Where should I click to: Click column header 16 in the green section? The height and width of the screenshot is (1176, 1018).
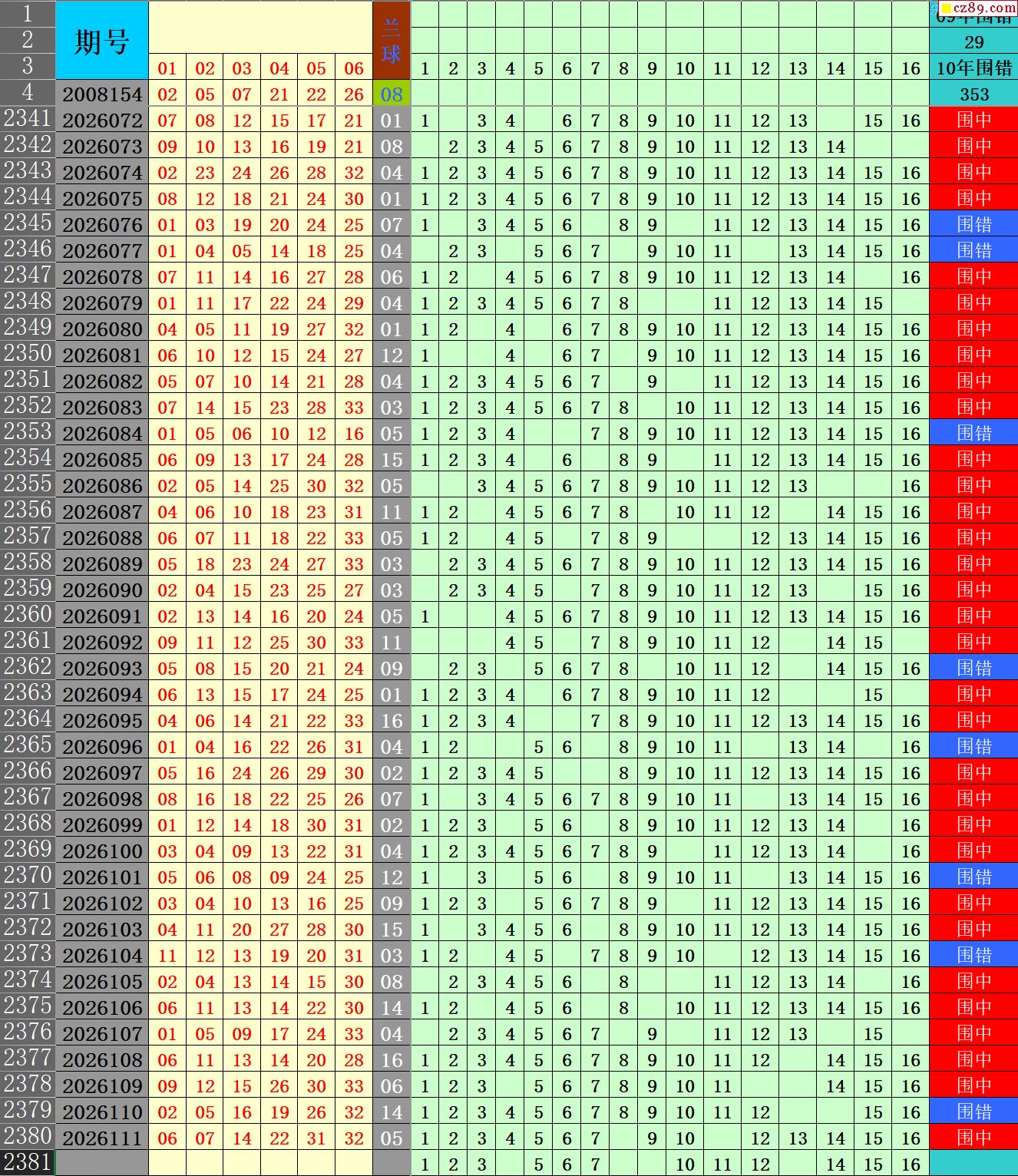[x=911, y=68]
